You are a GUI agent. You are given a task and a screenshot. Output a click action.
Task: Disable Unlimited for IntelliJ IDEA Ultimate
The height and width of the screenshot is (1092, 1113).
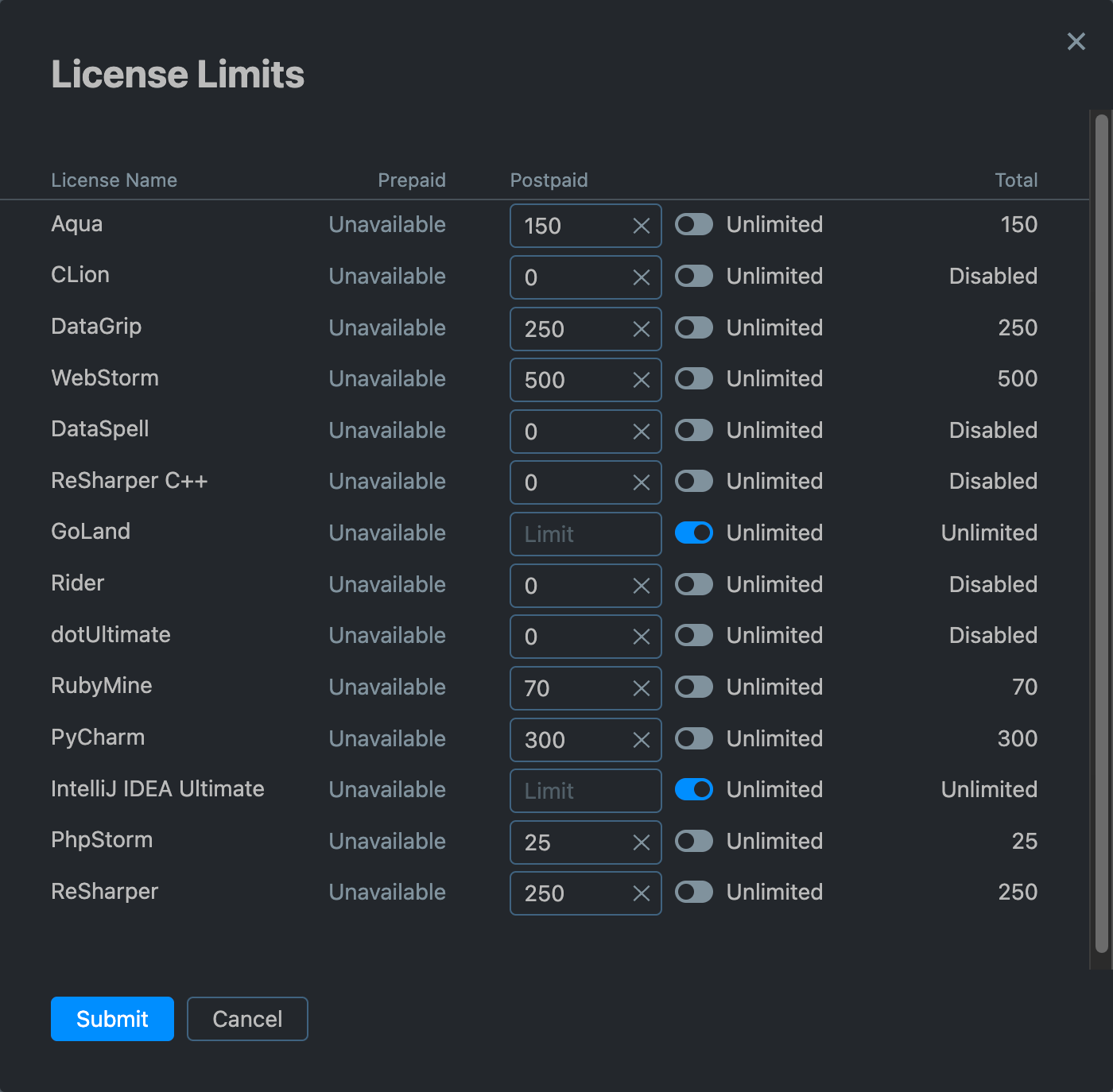point(693,789)
